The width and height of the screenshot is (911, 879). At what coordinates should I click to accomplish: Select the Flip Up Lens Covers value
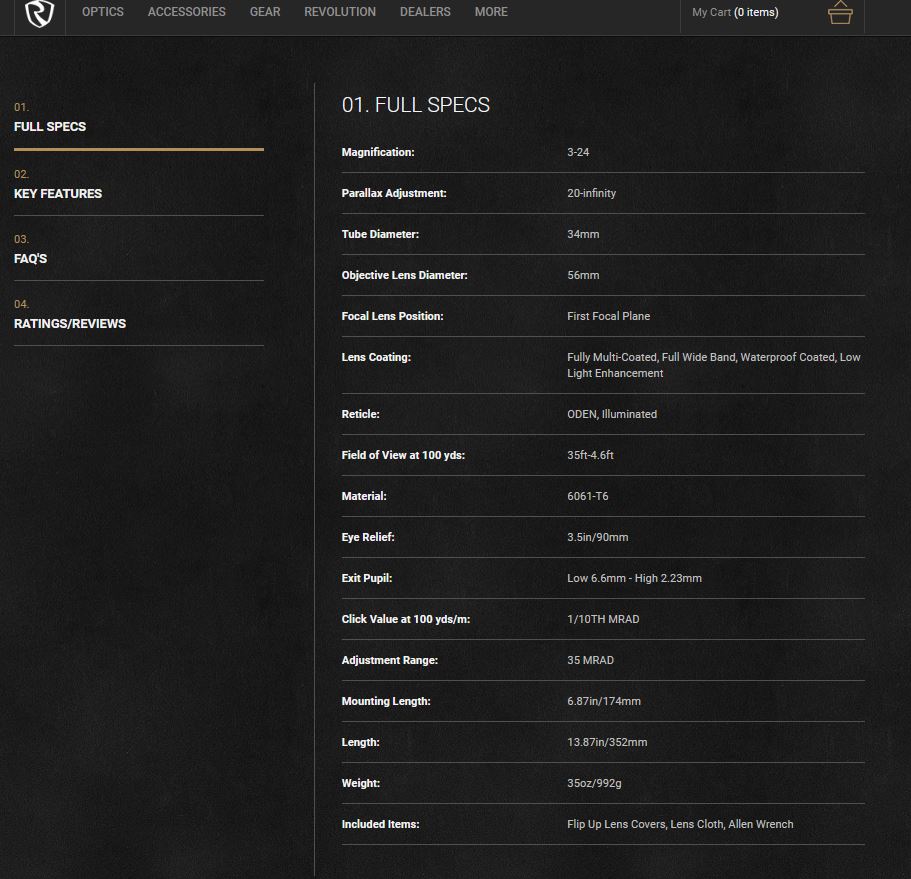pyautogui.click(x=680, y=824)
